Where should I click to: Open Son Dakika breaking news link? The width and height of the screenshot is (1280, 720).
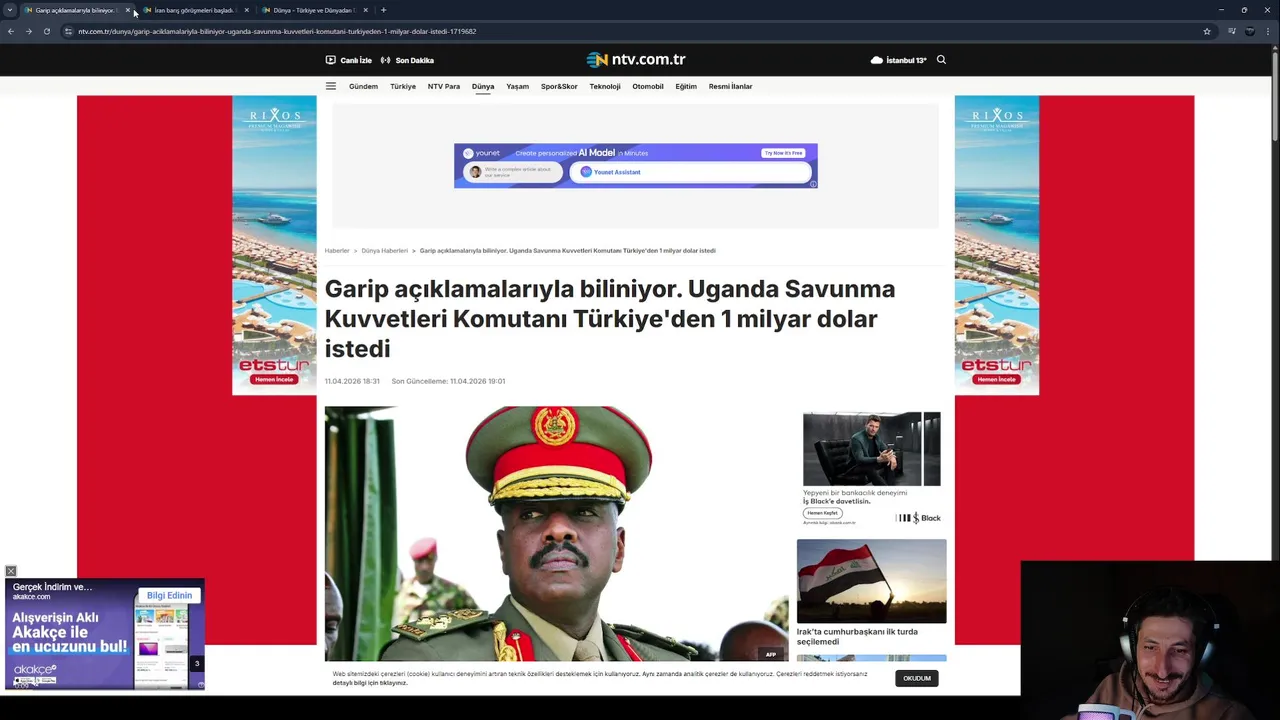click(407, 60)
